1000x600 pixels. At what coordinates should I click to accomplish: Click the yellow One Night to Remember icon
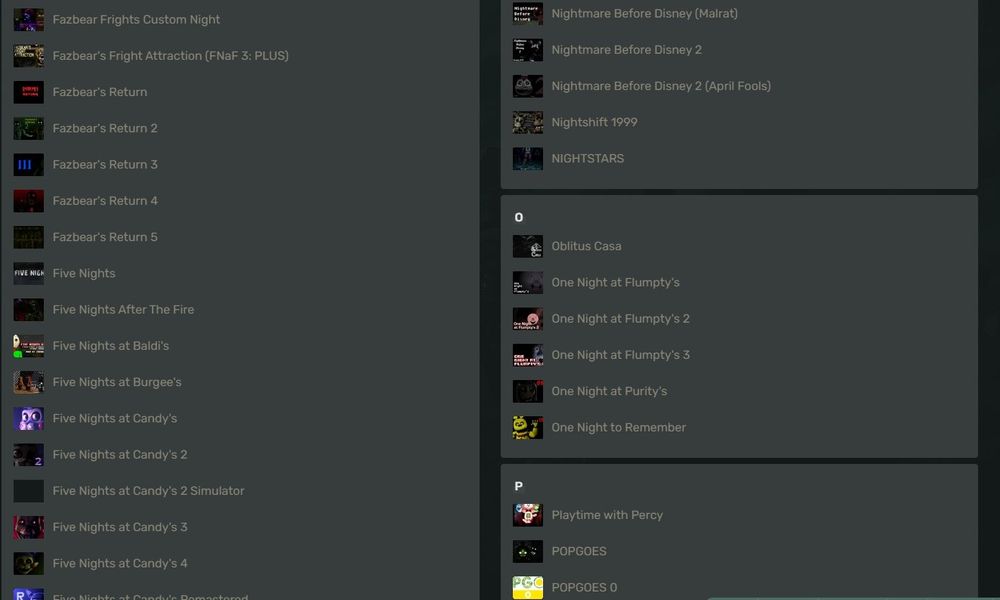point(527,428)
